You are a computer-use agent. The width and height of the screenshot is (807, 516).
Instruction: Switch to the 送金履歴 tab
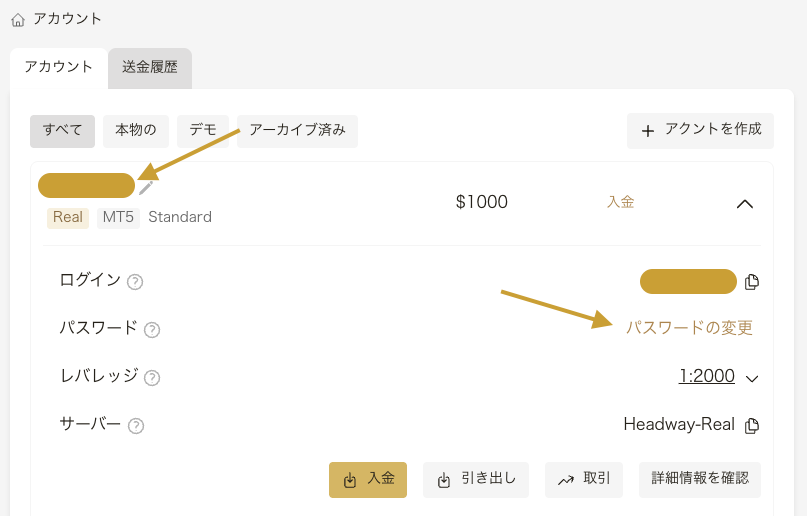[x=150, y=68]
